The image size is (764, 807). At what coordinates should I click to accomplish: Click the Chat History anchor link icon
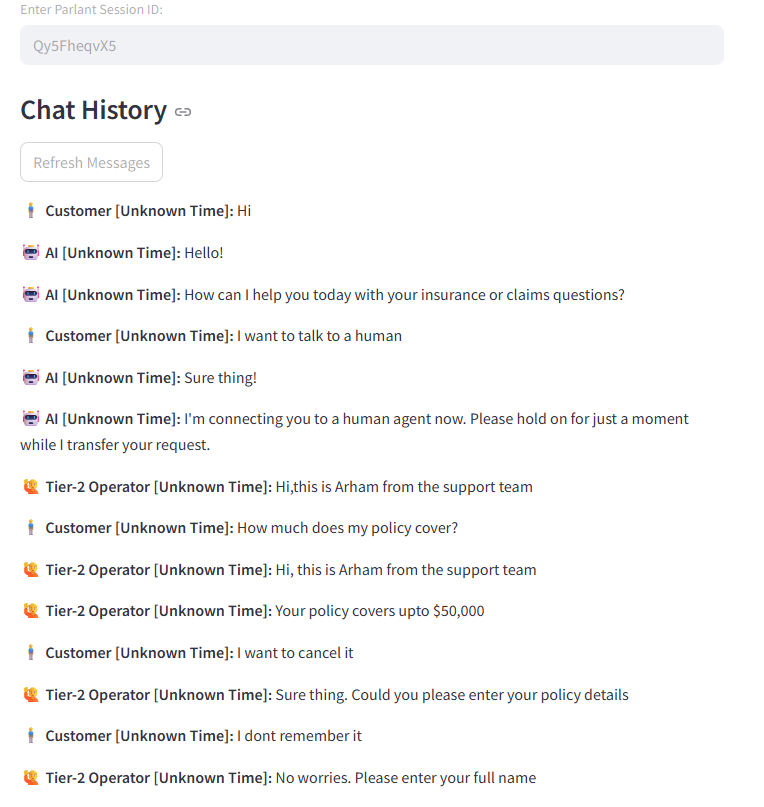tap(183, 112)
